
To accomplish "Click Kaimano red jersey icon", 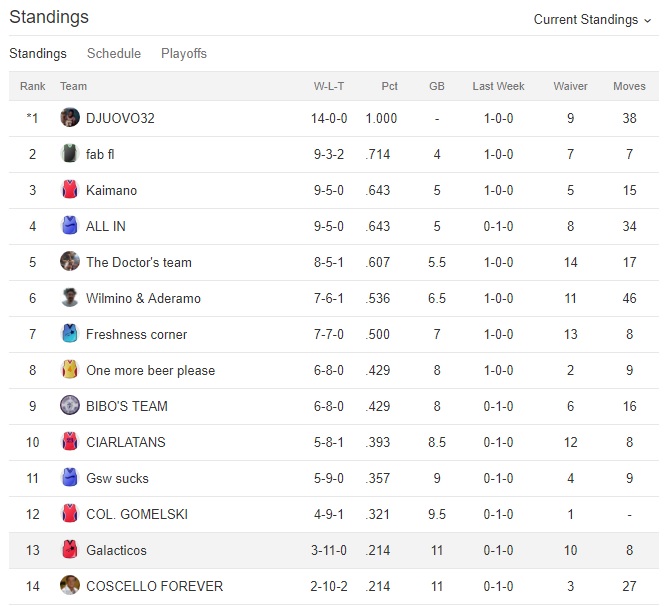I will pos(70,190).
